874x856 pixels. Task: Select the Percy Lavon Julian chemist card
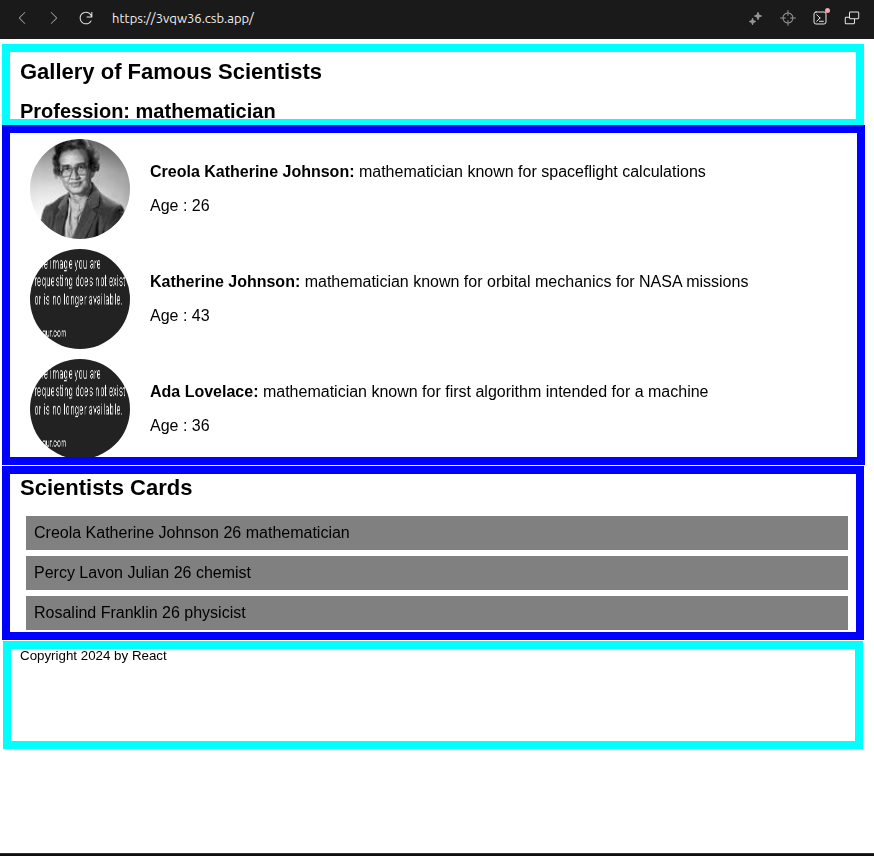point(436,573)
